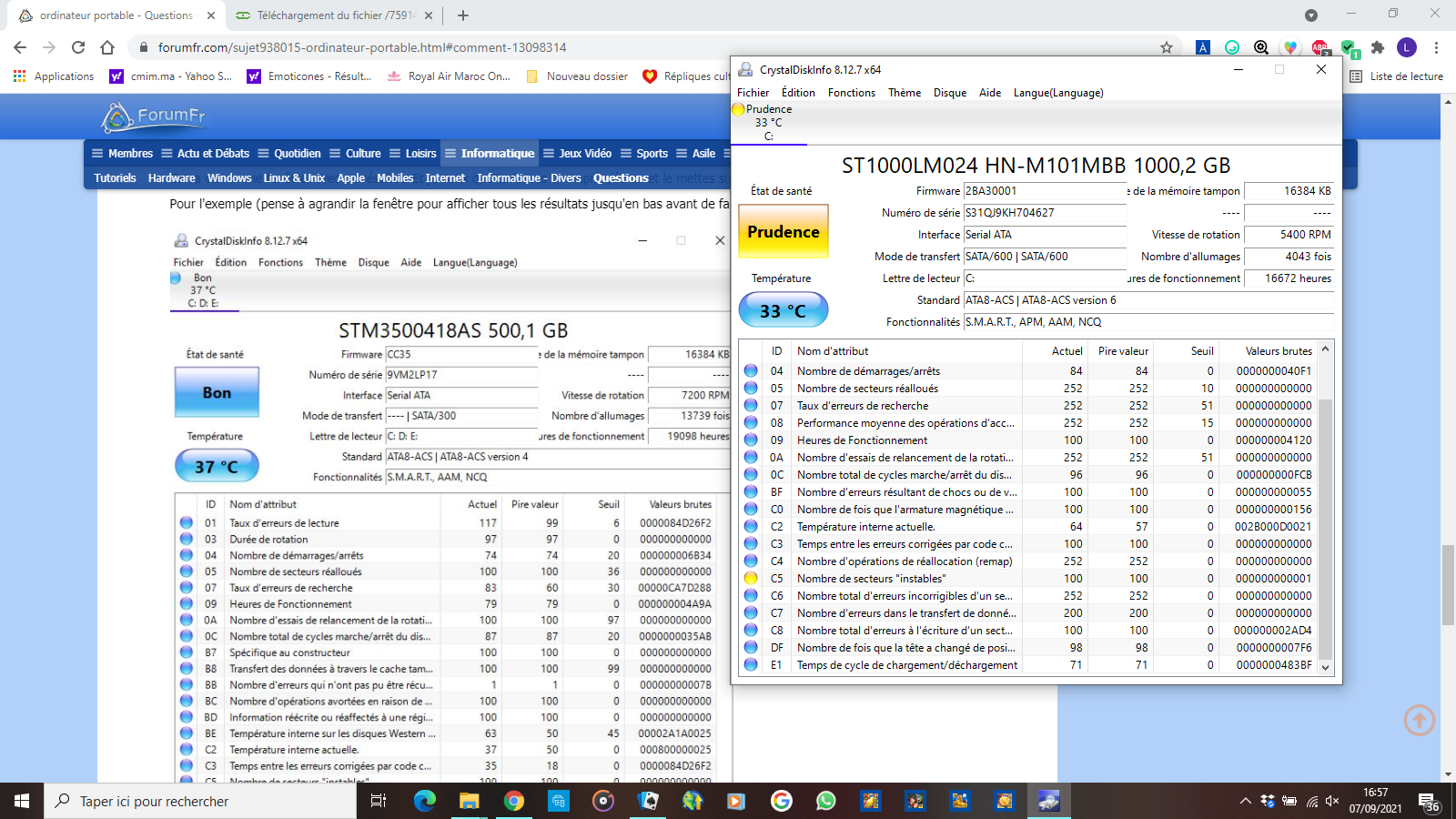1456x819 pixels.
Task: Open browser home page icon
Action: 107,47
